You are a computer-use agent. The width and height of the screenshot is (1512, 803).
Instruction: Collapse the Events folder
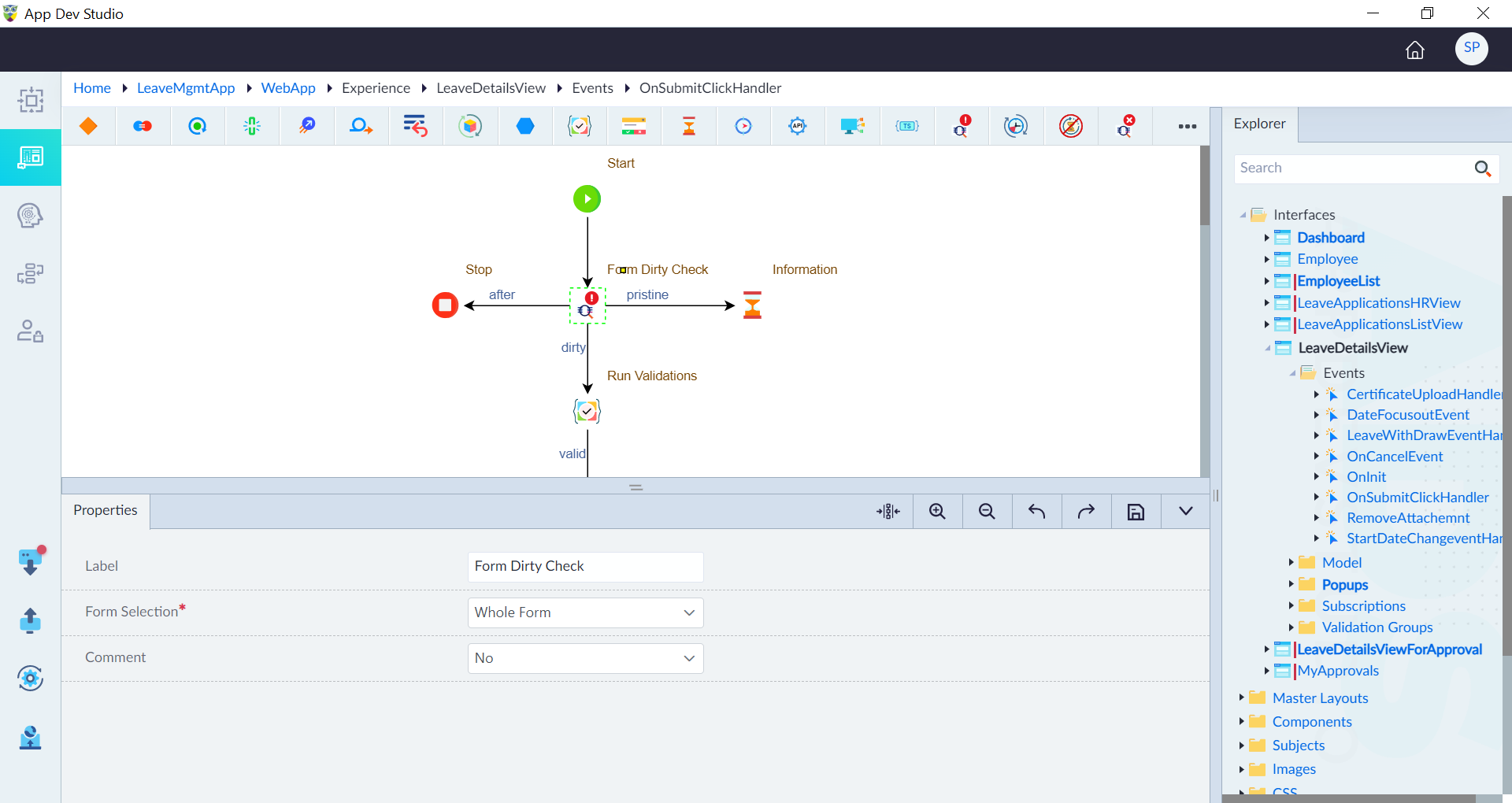tap(1292, 373)
